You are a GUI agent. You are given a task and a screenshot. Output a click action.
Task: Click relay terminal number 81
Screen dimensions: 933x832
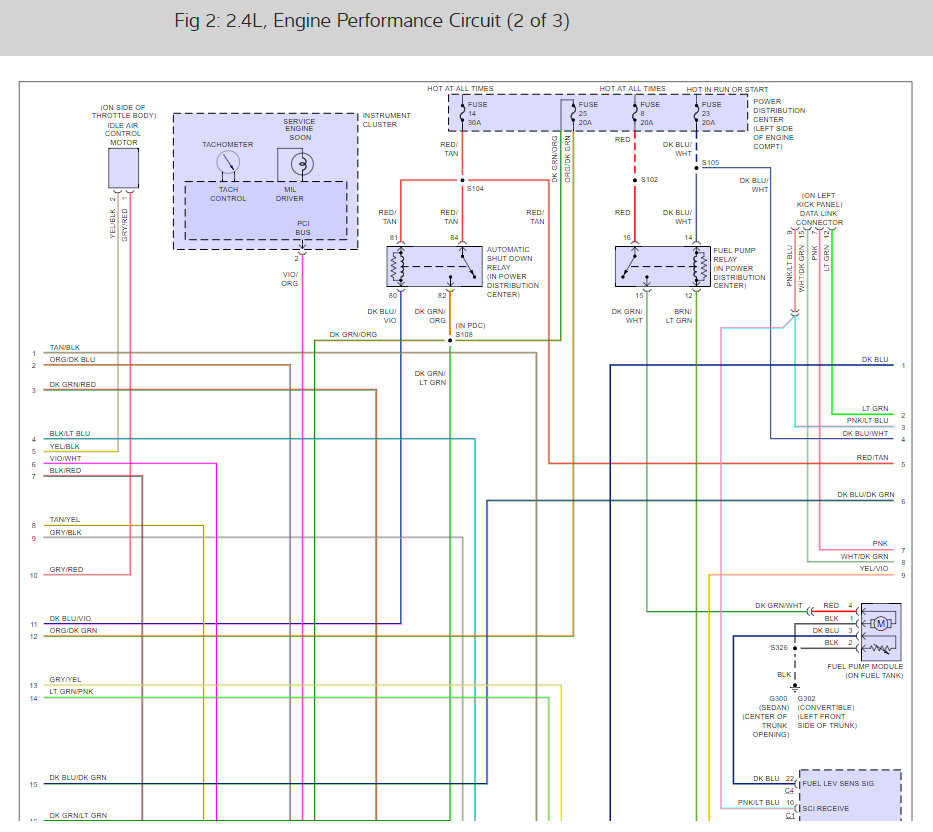[x=393, y=237]
